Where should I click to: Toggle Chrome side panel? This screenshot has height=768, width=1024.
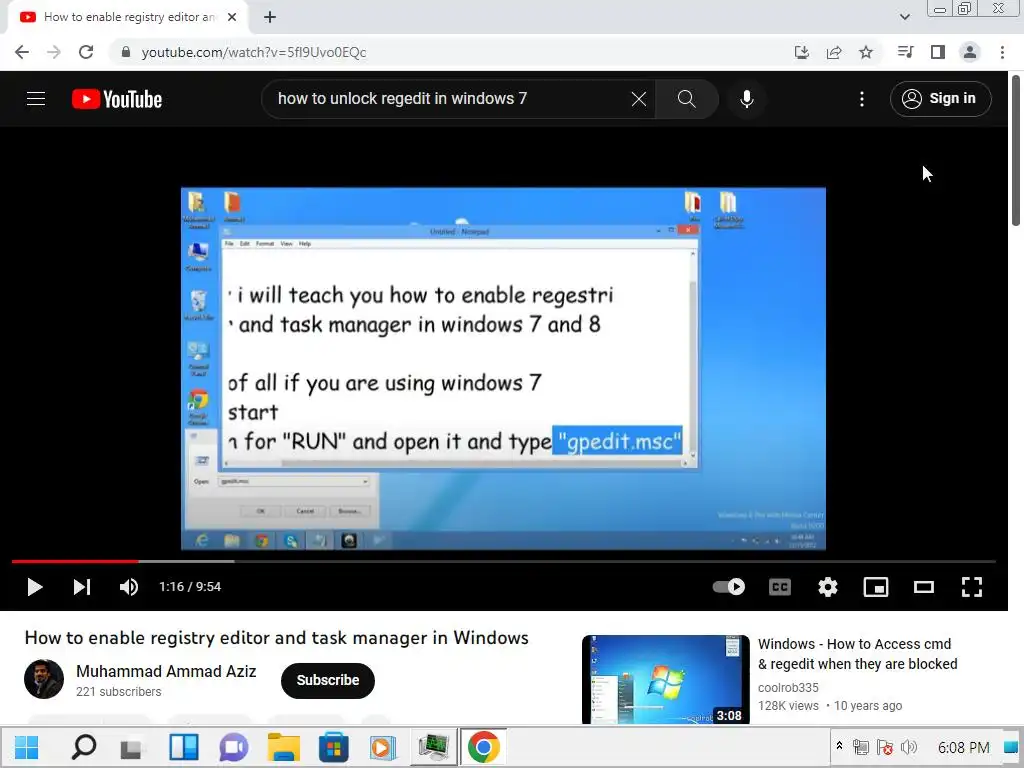(938, 52)
